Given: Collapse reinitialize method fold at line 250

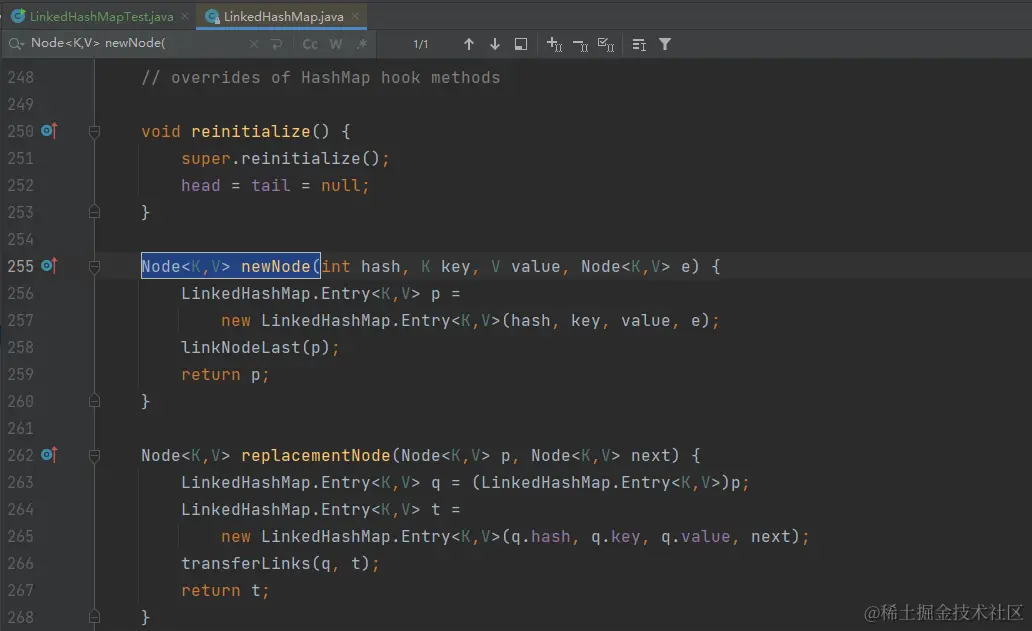Looking at the screenshot, I should (94, 132).
